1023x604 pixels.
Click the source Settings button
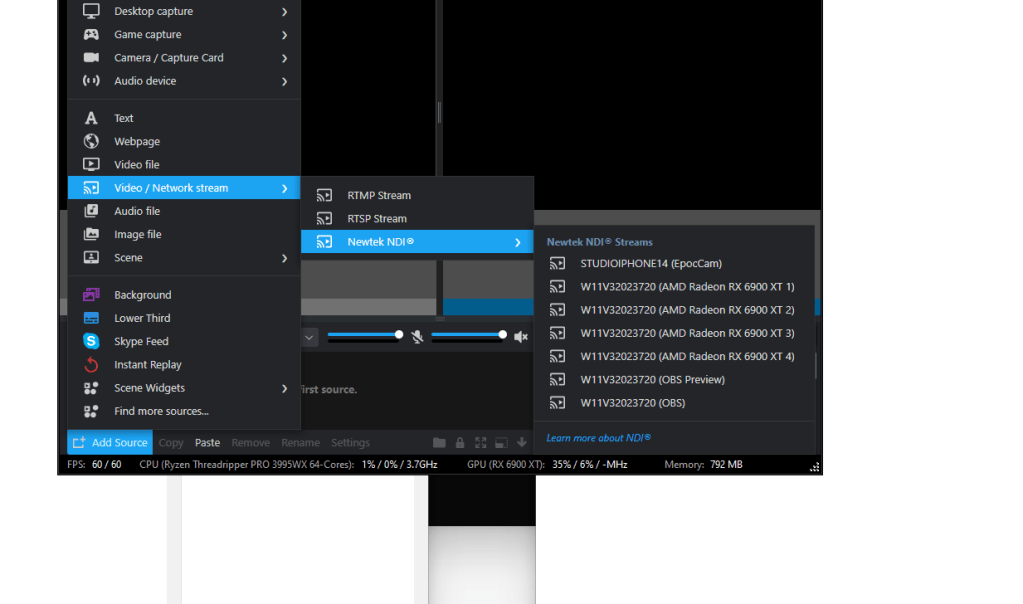coord(350,443)
